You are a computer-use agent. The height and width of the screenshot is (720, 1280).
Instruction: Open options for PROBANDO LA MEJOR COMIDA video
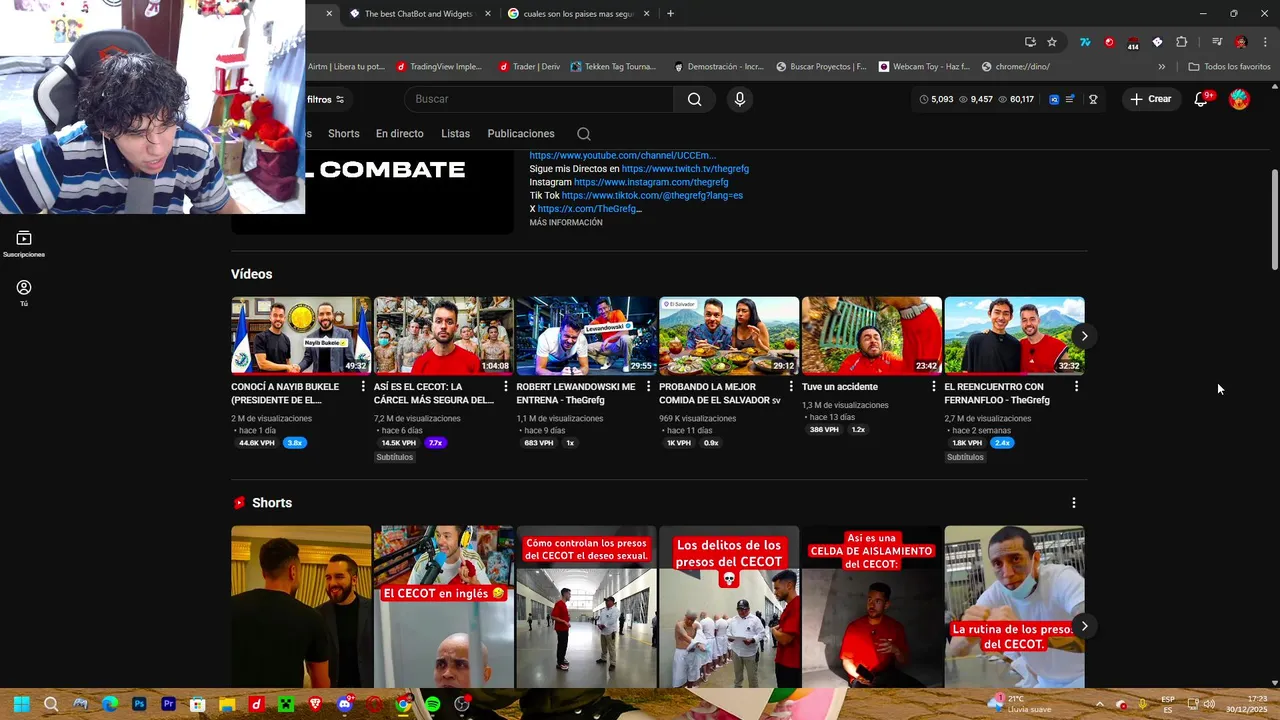click(x=791, y=386)
